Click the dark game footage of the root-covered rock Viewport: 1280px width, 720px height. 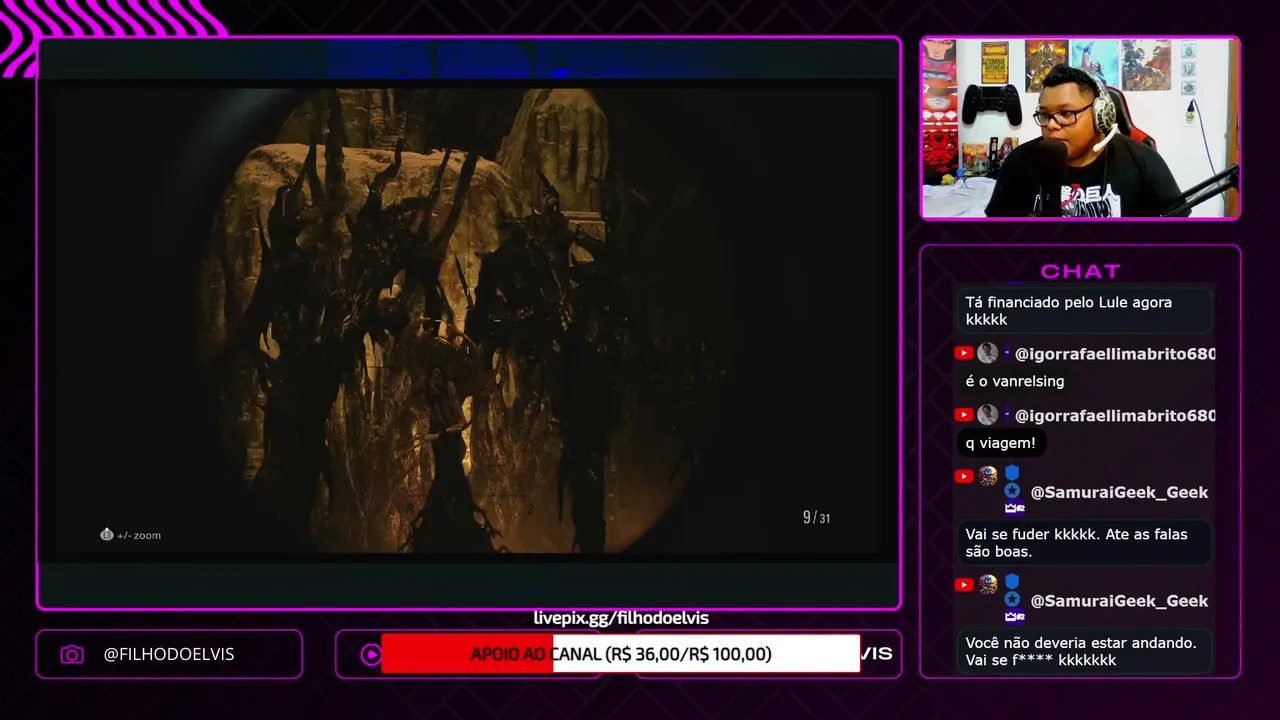point(468,320)
